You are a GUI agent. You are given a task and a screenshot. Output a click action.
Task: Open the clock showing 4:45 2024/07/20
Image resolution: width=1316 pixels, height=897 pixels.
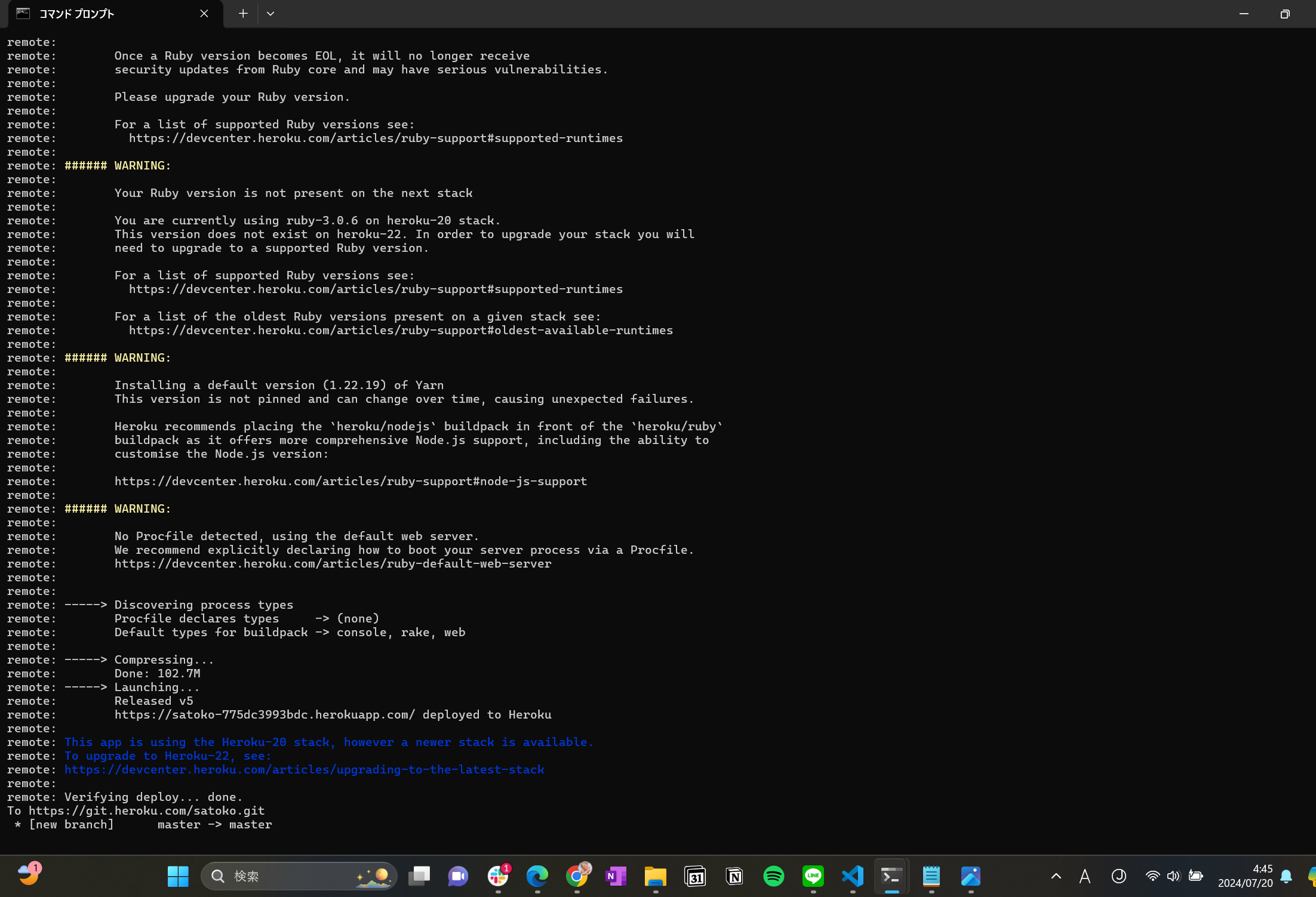(x=1245, y=876)
